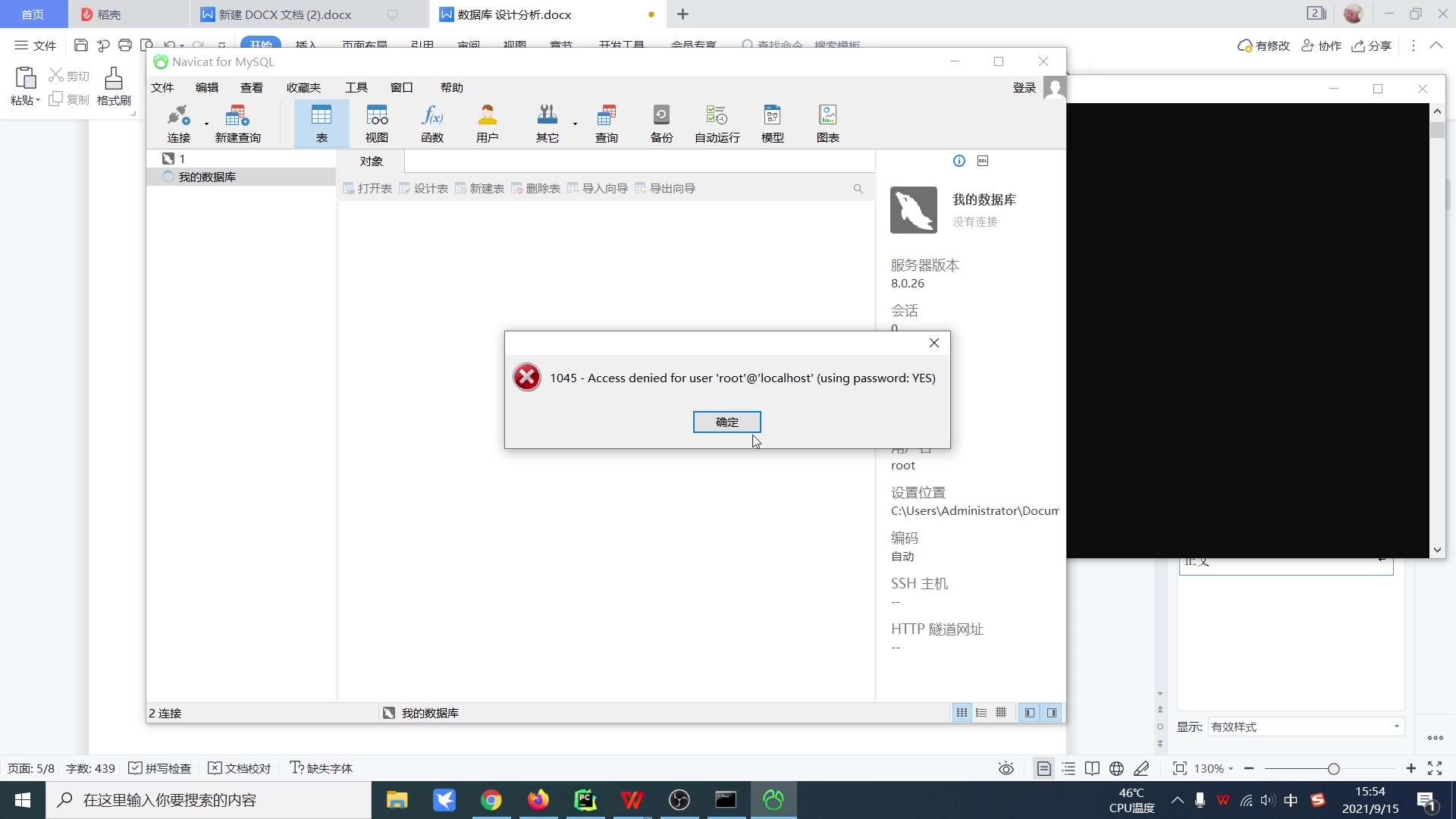Show hidden system tray icons
1456x819 pixels.
1178,800
